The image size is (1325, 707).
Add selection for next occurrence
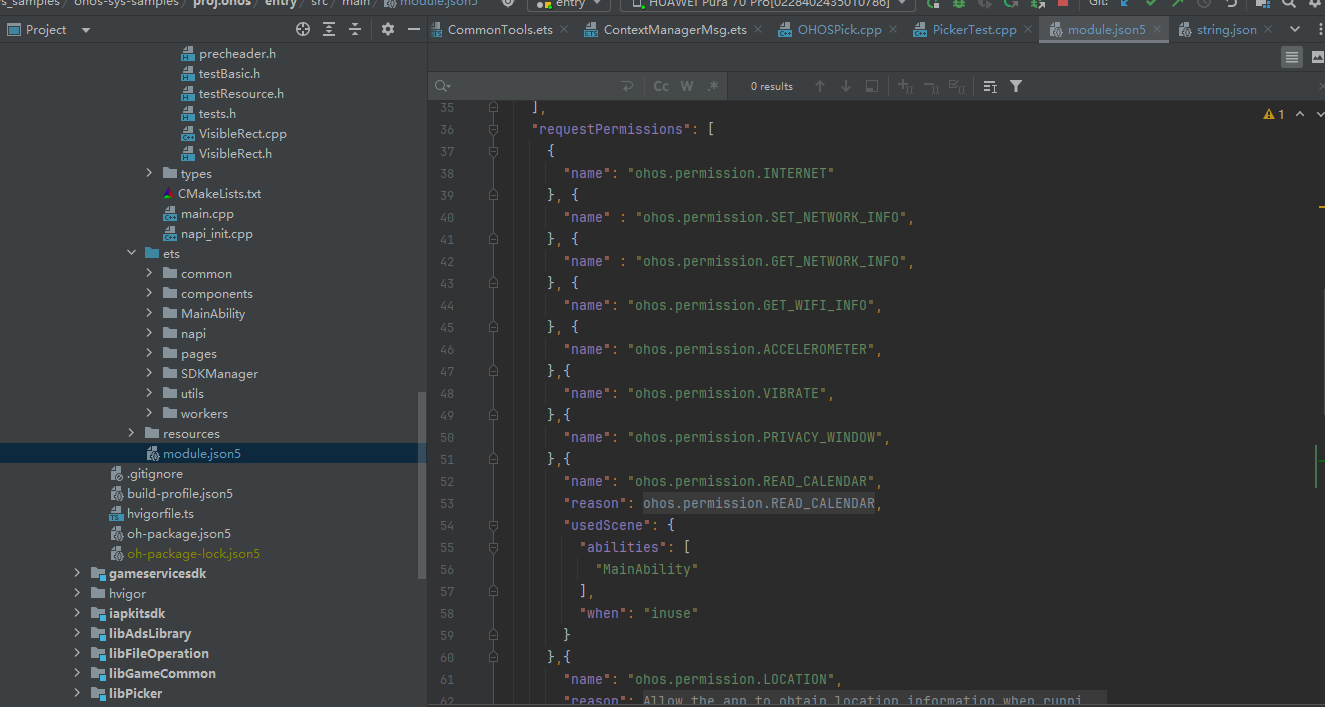pyautogui.click(x=905, y=87)
